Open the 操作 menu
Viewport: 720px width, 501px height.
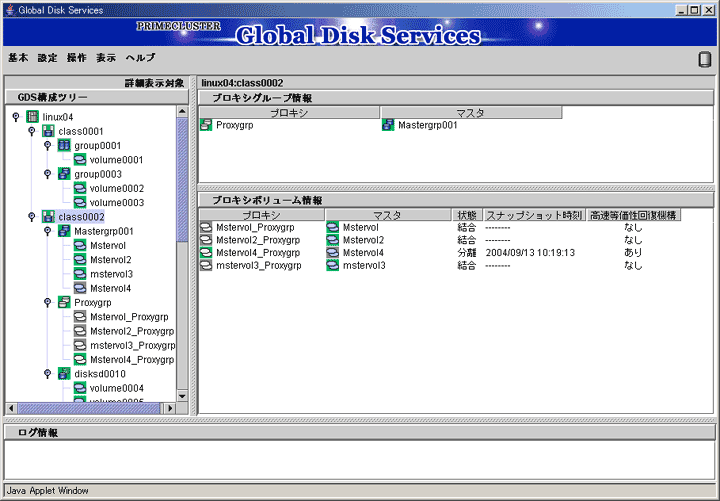(77, 58)
